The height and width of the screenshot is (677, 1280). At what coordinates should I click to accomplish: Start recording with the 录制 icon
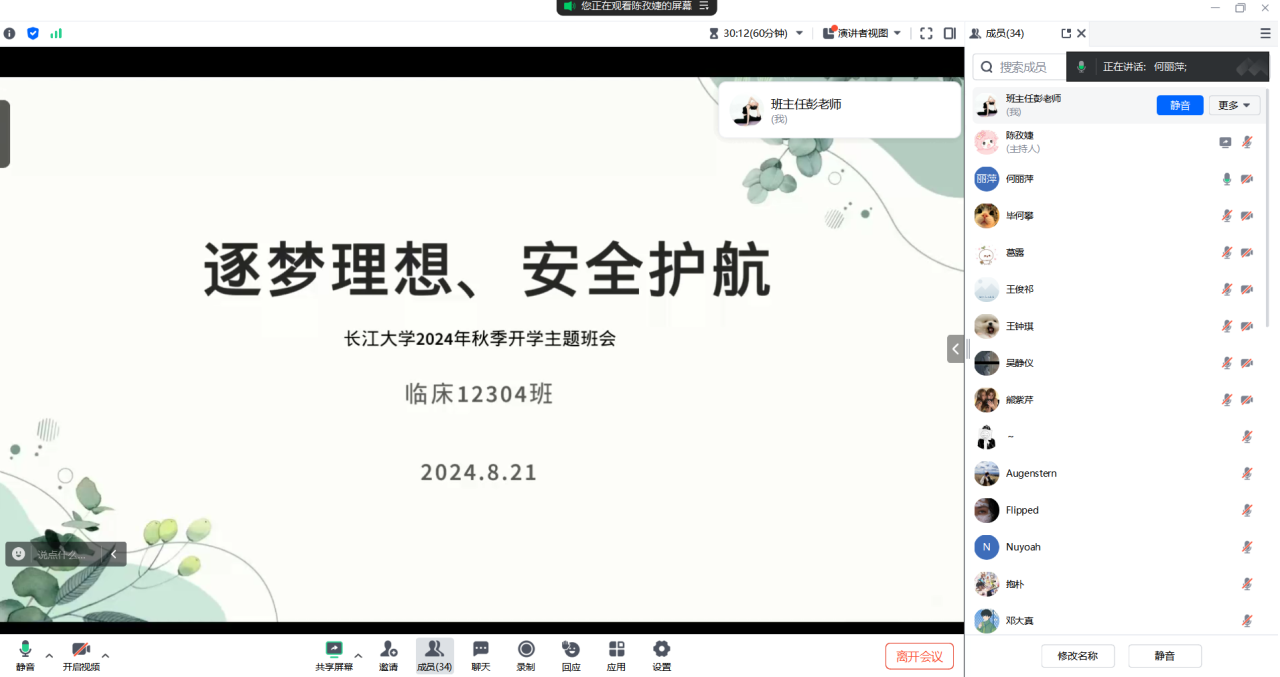tap(526, 655)
